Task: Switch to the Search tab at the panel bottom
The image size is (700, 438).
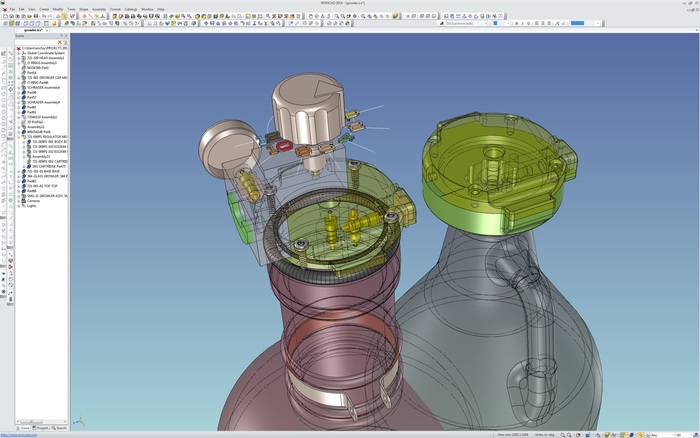Action: (x=59, y=428)
